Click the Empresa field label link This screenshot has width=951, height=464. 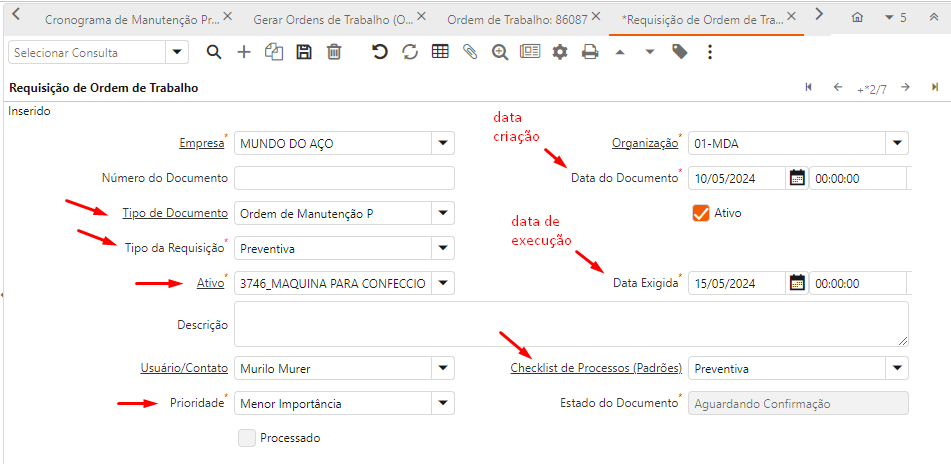[201, 144]
